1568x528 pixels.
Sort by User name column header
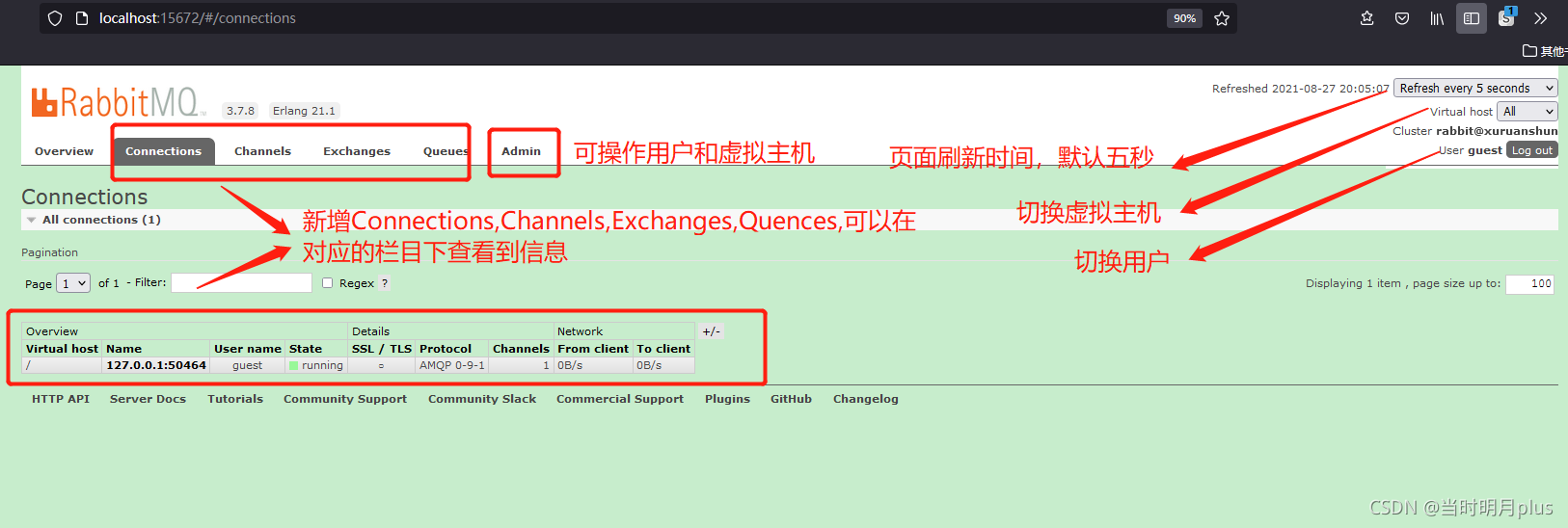(x=248, y=349)
